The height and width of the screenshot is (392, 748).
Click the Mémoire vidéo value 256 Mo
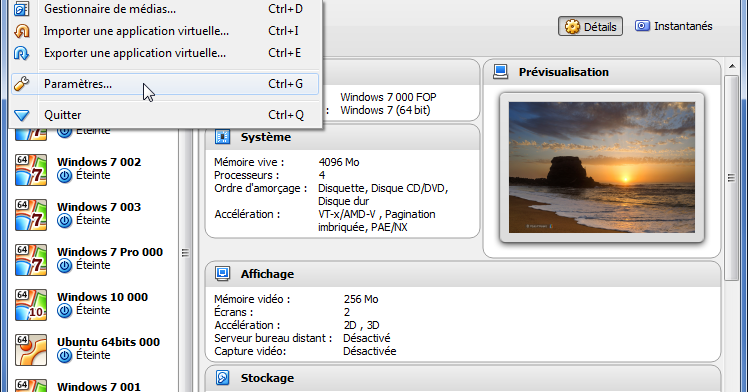pyautogui.click(x=361, y=299)
